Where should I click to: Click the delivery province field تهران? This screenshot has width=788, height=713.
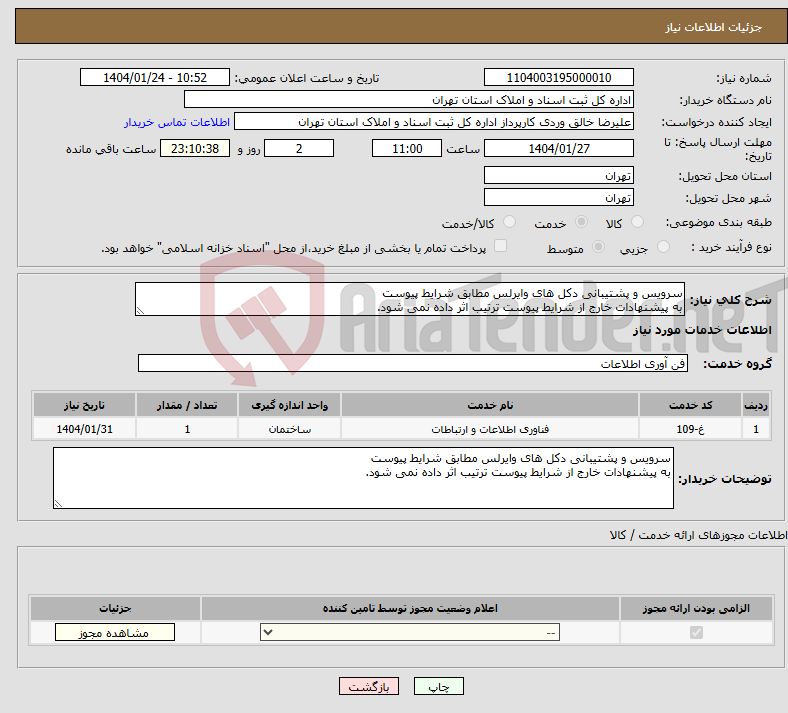pos(558,175)
